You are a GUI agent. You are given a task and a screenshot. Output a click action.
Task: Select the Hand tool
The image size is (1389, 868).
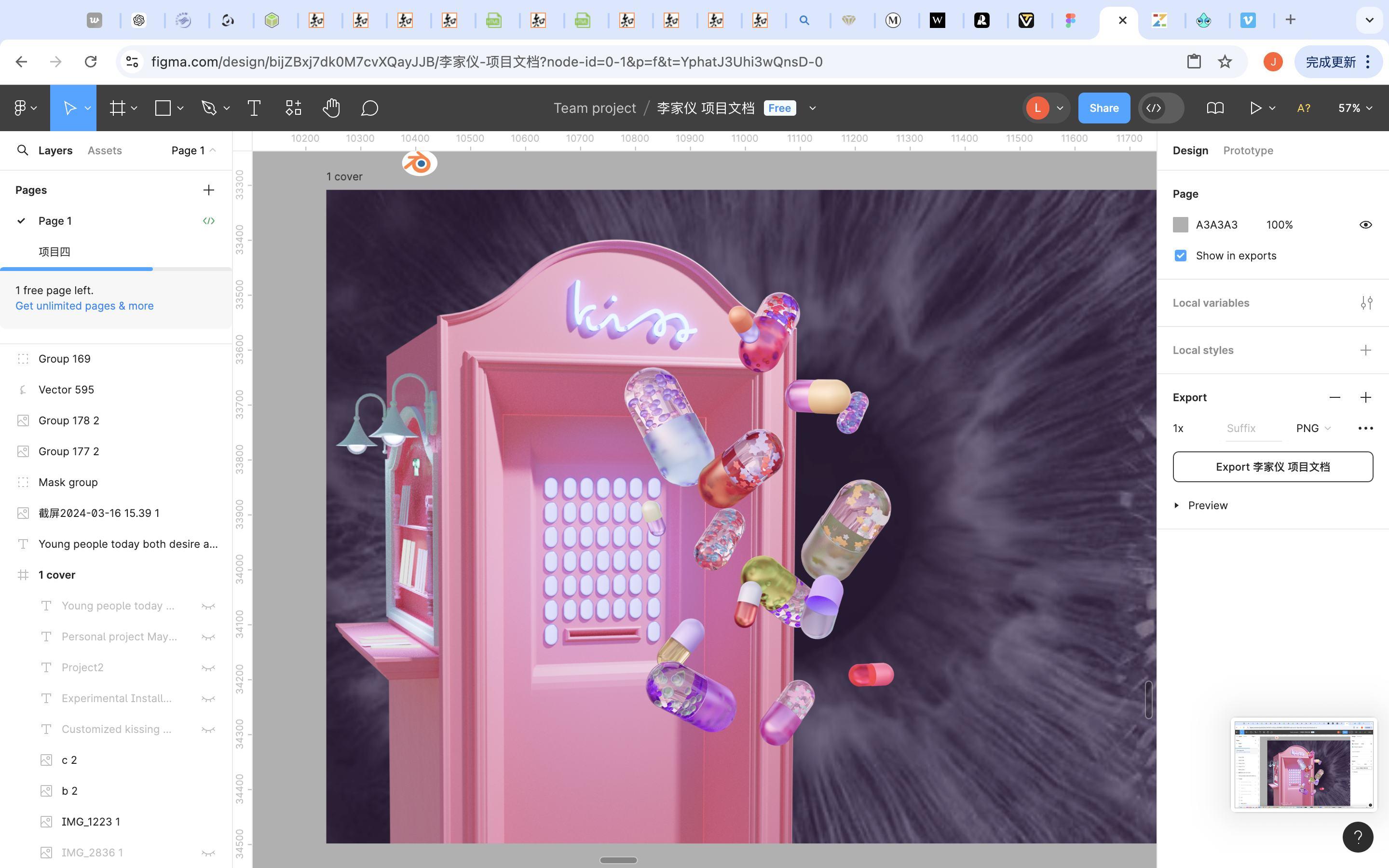click(x=331, y=108)
